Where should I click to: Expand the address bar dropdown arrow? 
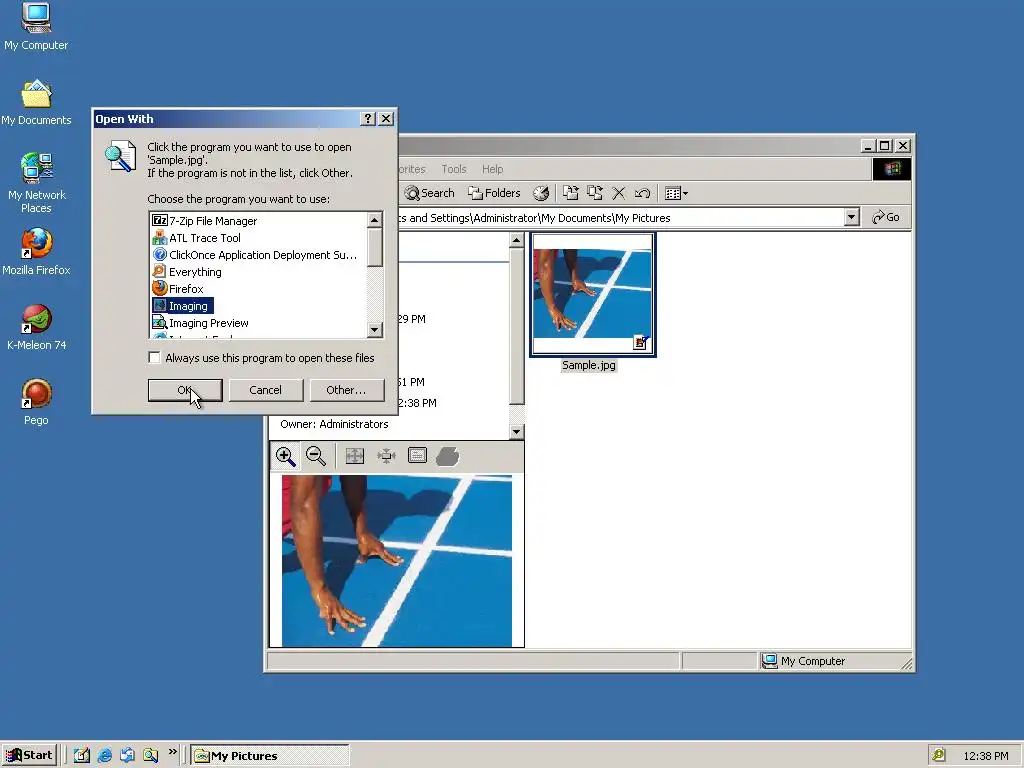pos(851,217)
